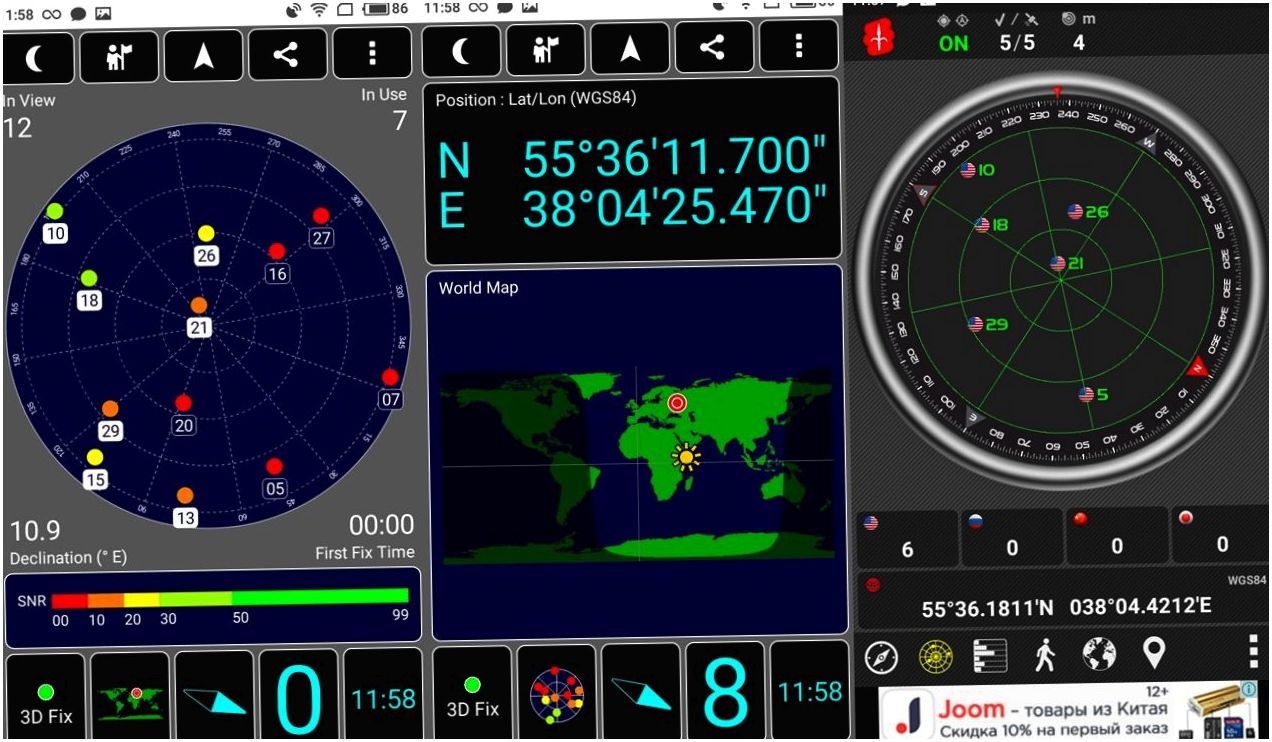
Task: Tap the 11:58 clock tile on middle screen
Action: click(x=809, y=690)
